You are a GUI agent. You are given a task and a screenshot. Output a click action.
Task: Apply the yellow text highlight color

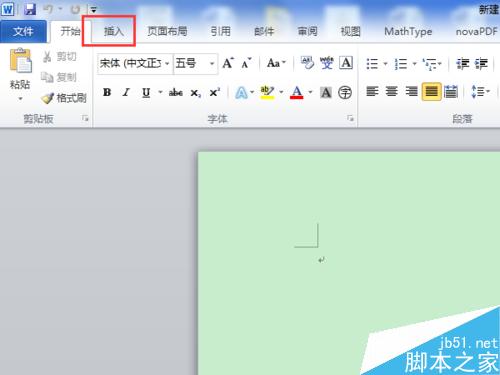[267, 92]
